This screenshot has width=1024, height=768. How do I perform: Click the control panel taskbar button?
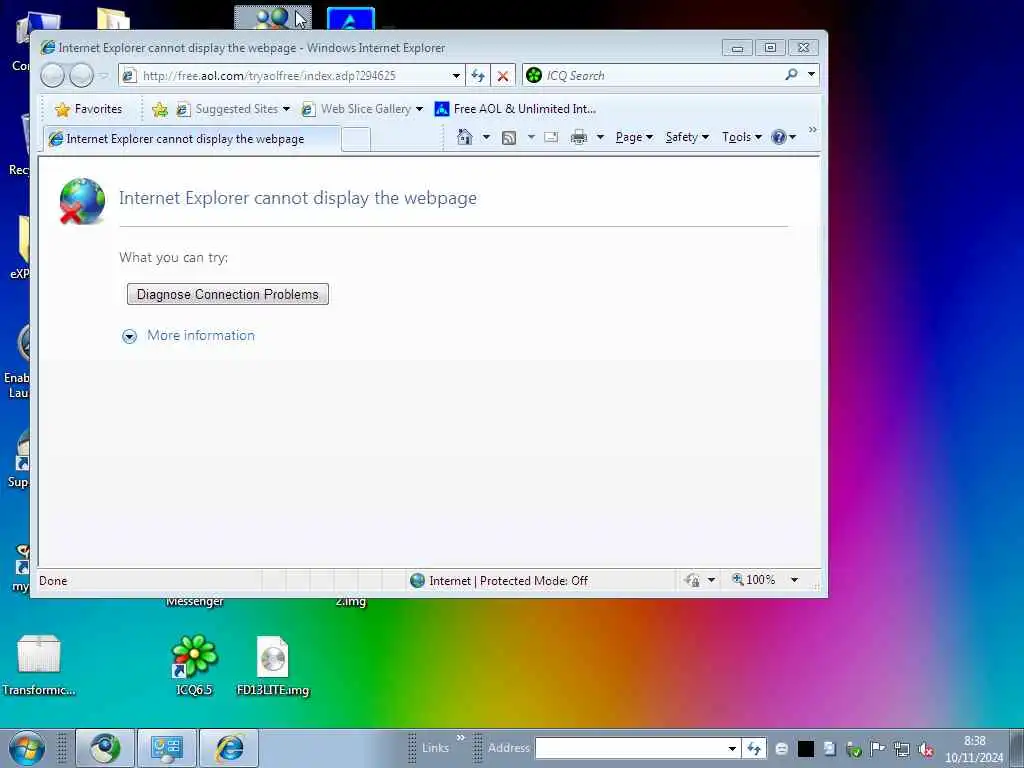pyautogui.click(x=167, y=748)
